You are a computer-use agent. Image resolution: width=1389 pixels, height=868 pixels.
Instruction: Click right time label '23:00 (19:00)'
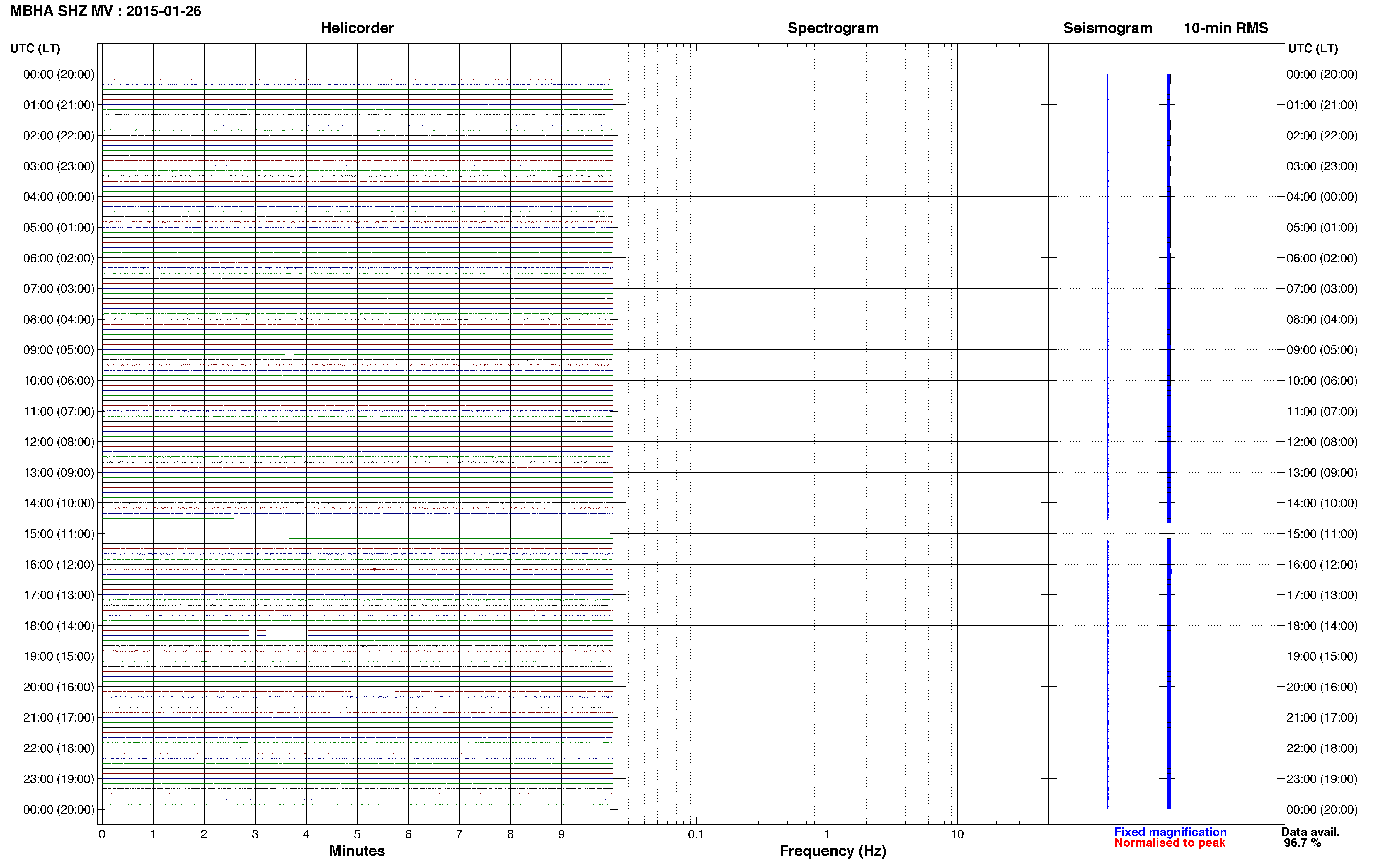(x=1322, y=779)
